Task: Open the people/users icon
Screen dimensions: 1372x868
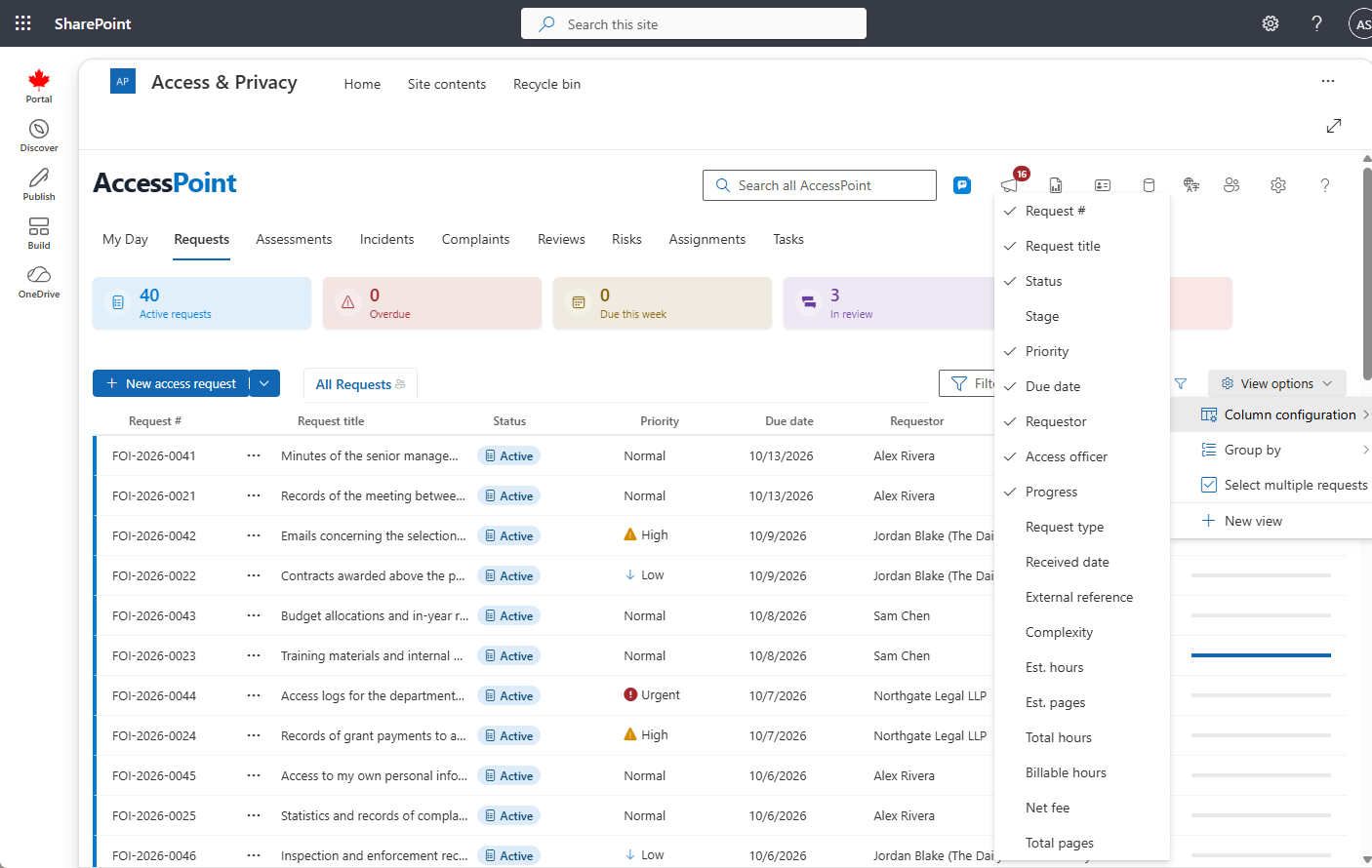Action: (x=1231, y=185)
